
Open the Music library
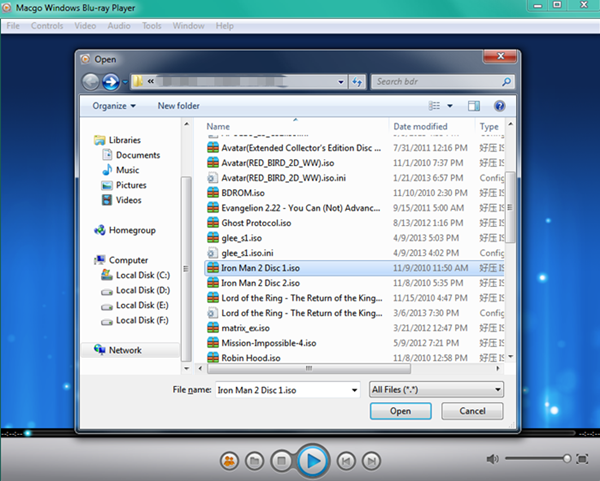(x=120, y=170)
